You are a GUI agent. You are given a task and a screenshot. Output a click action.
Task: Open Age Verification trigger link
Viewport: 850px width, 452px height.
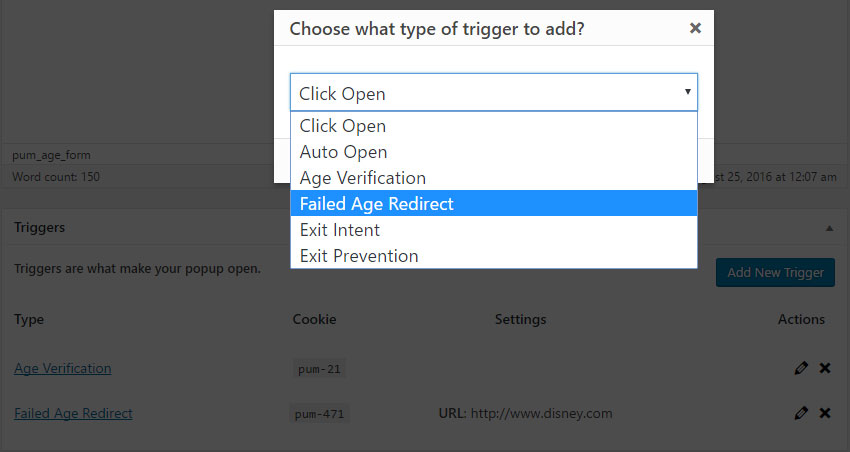pos(63,368)
